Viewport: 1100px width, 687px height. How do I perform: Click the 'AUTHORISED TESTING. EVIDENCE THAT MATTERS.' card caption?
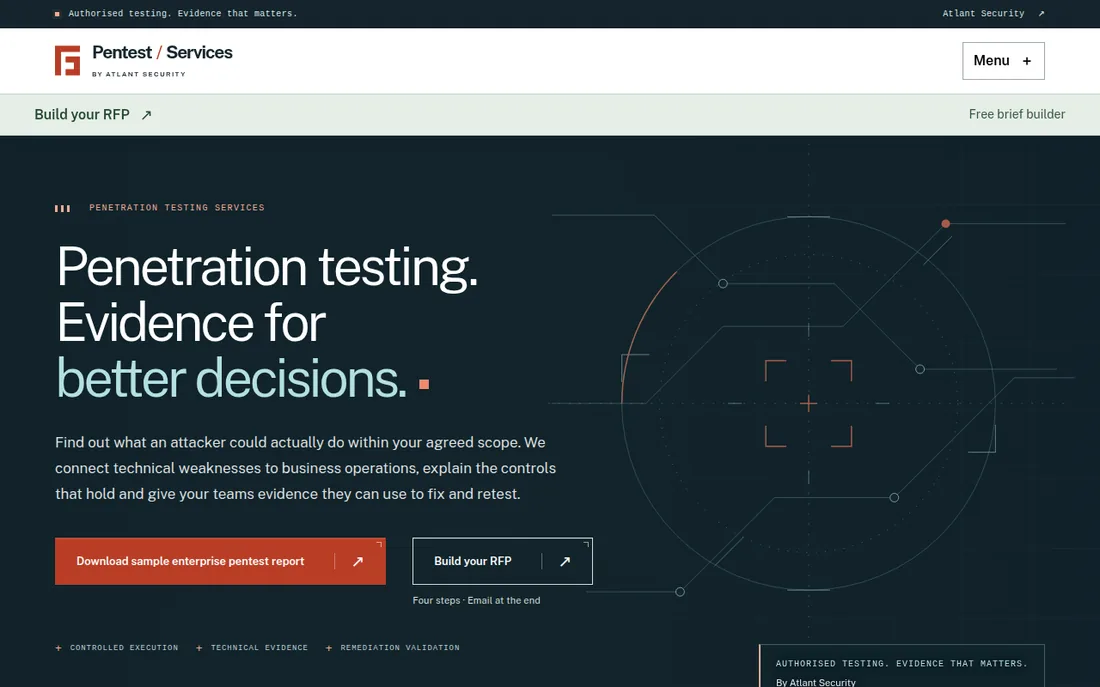(901, 664)
